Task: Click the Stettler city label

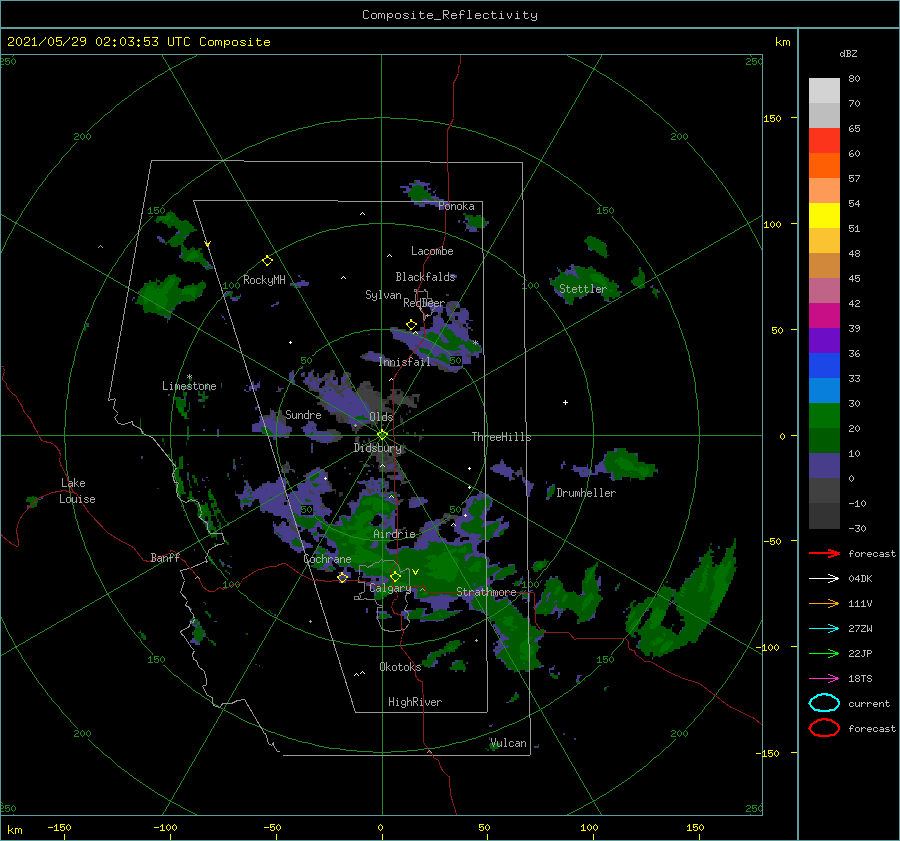Action: click(583, 289)
